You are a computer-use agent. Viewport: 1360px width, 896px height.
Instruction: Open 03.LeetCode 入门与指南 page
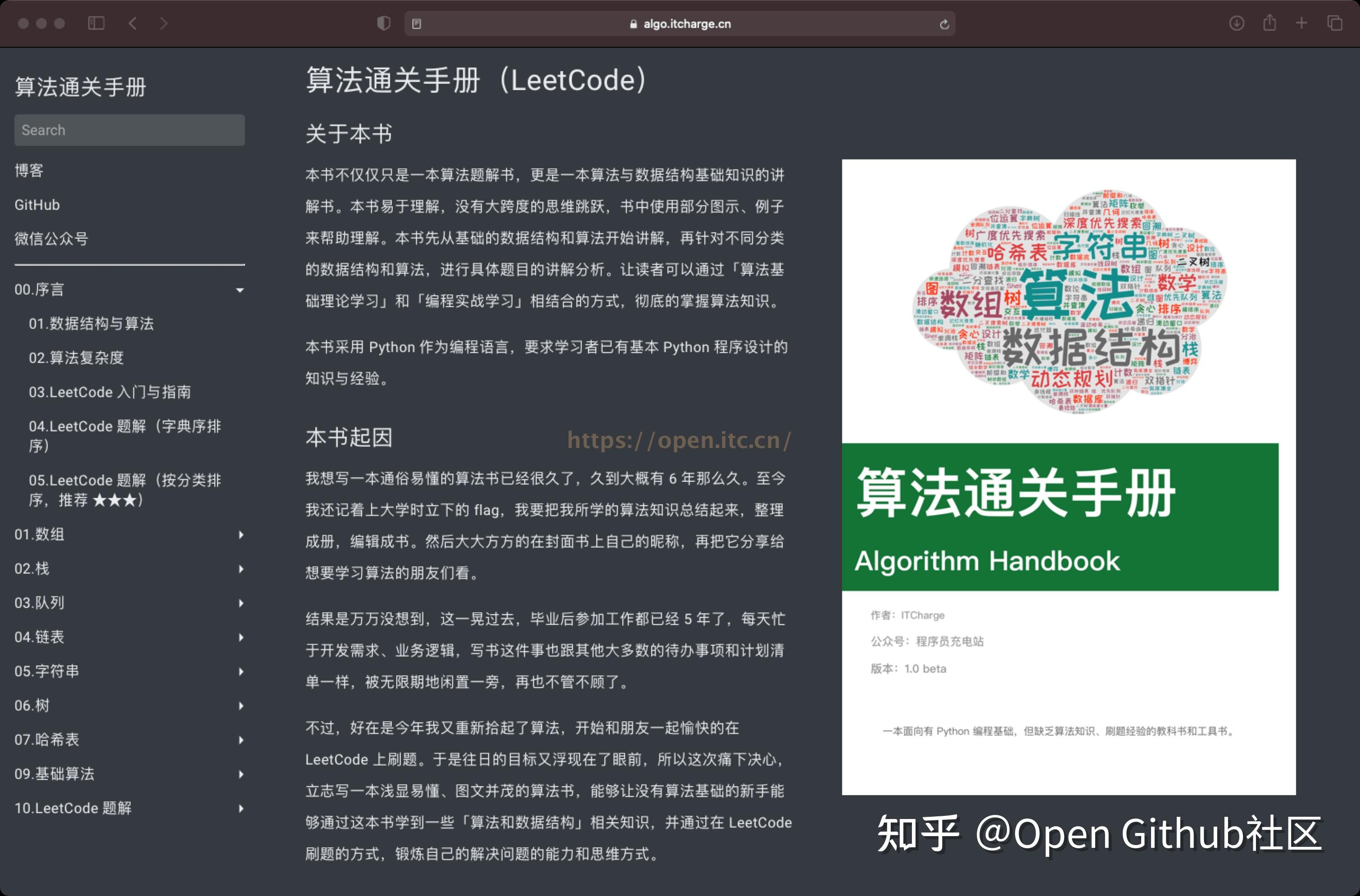111,392
